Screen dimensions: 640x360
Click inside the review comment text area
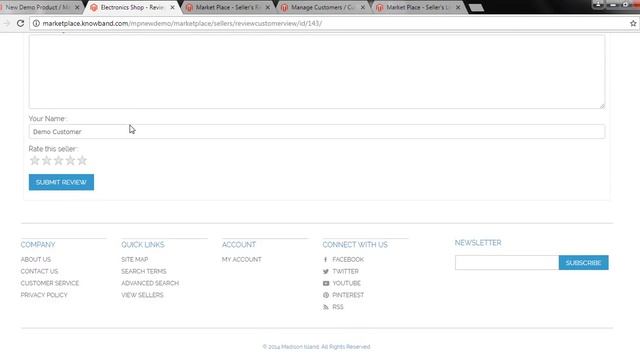pyautogui.click(x=317, y=71)
